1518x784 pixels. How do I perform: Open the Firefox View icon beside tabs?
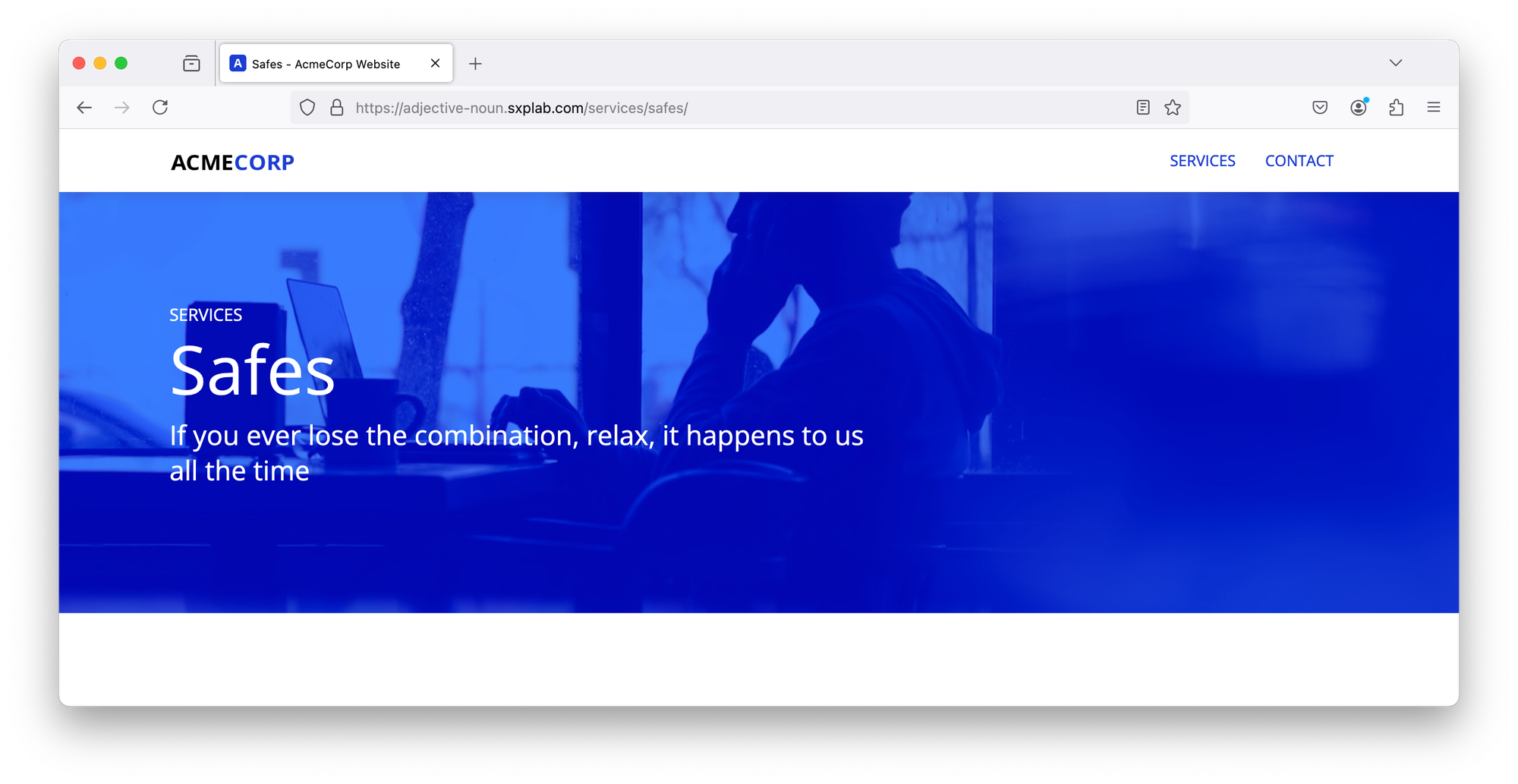pos(192,64)
